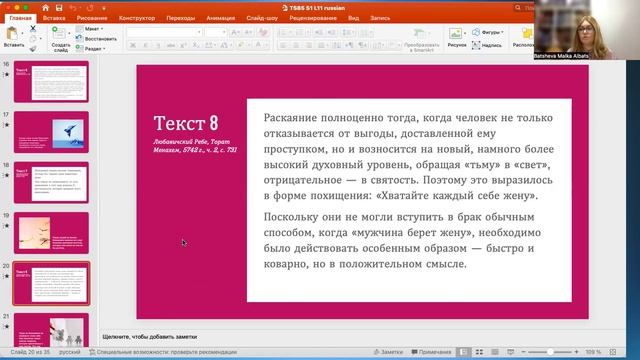Open the Вид ribbon tab
640x360 pixels.
tap(353, 18)
